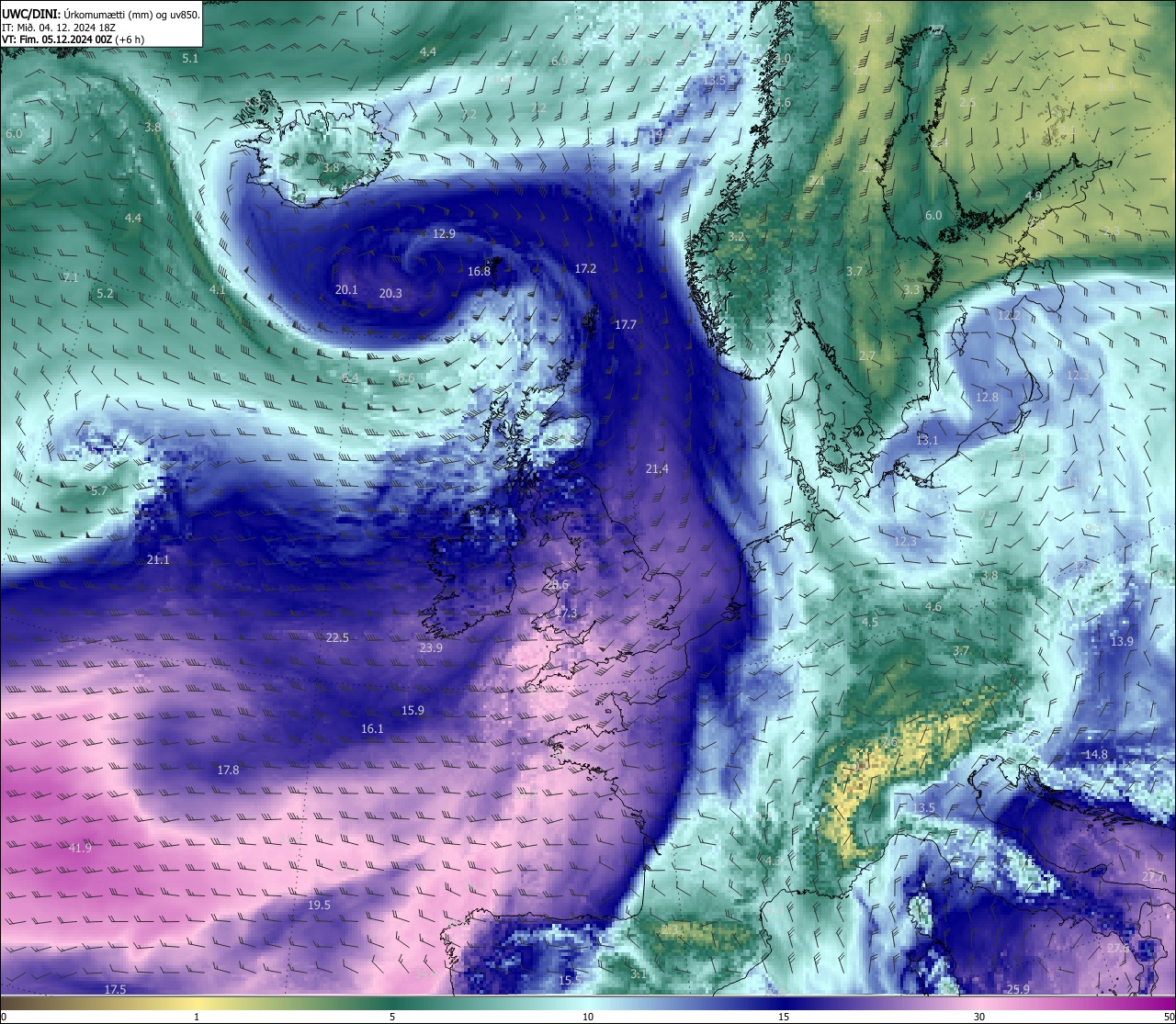Click the colorbar tick label 15
This screenshot has width=1176, height=1024.
pos(784,1018)
